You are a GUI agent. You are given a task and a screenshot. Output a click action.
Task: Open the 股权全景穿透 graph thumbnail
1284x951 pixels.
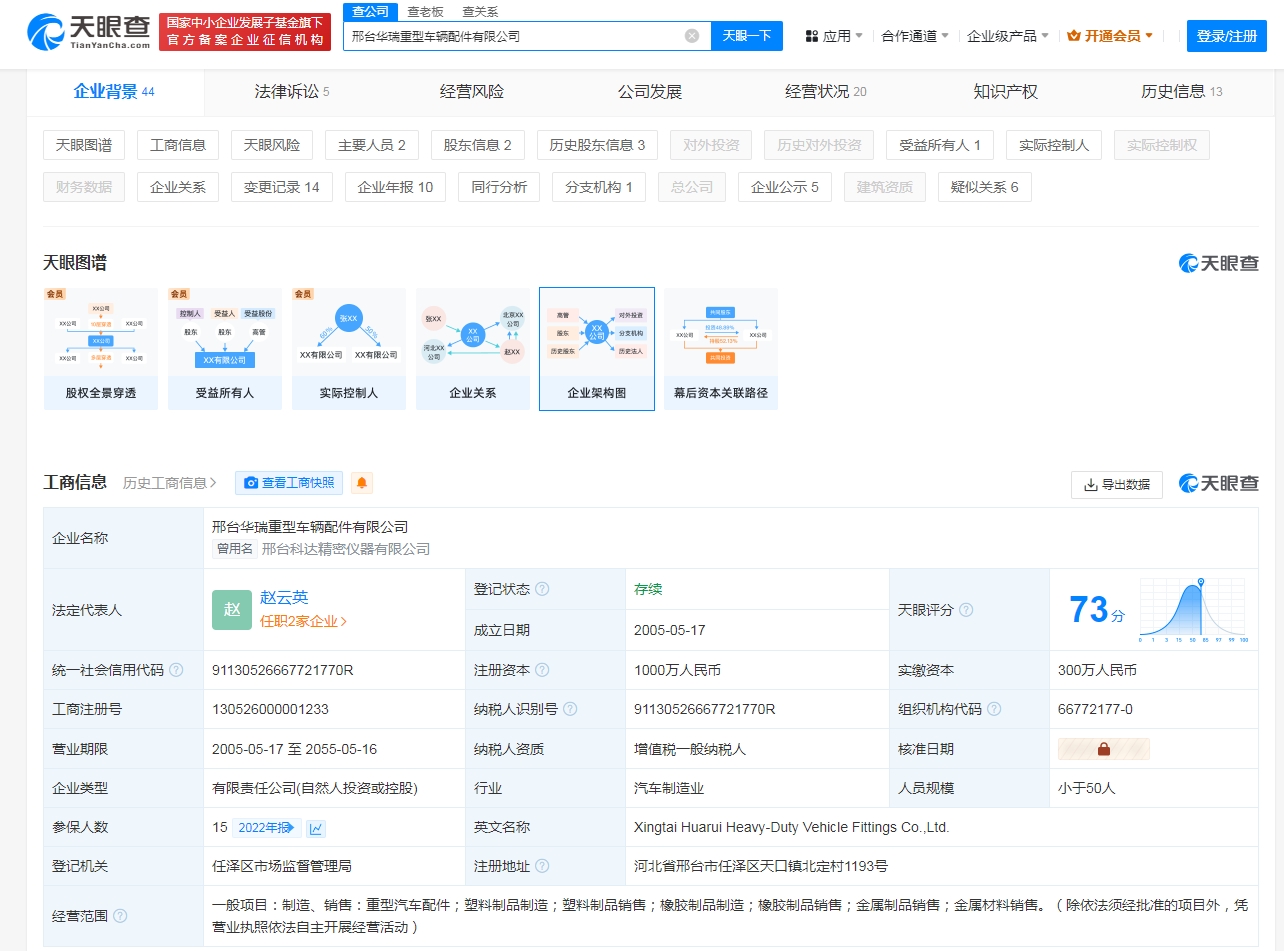click(101, 349)
